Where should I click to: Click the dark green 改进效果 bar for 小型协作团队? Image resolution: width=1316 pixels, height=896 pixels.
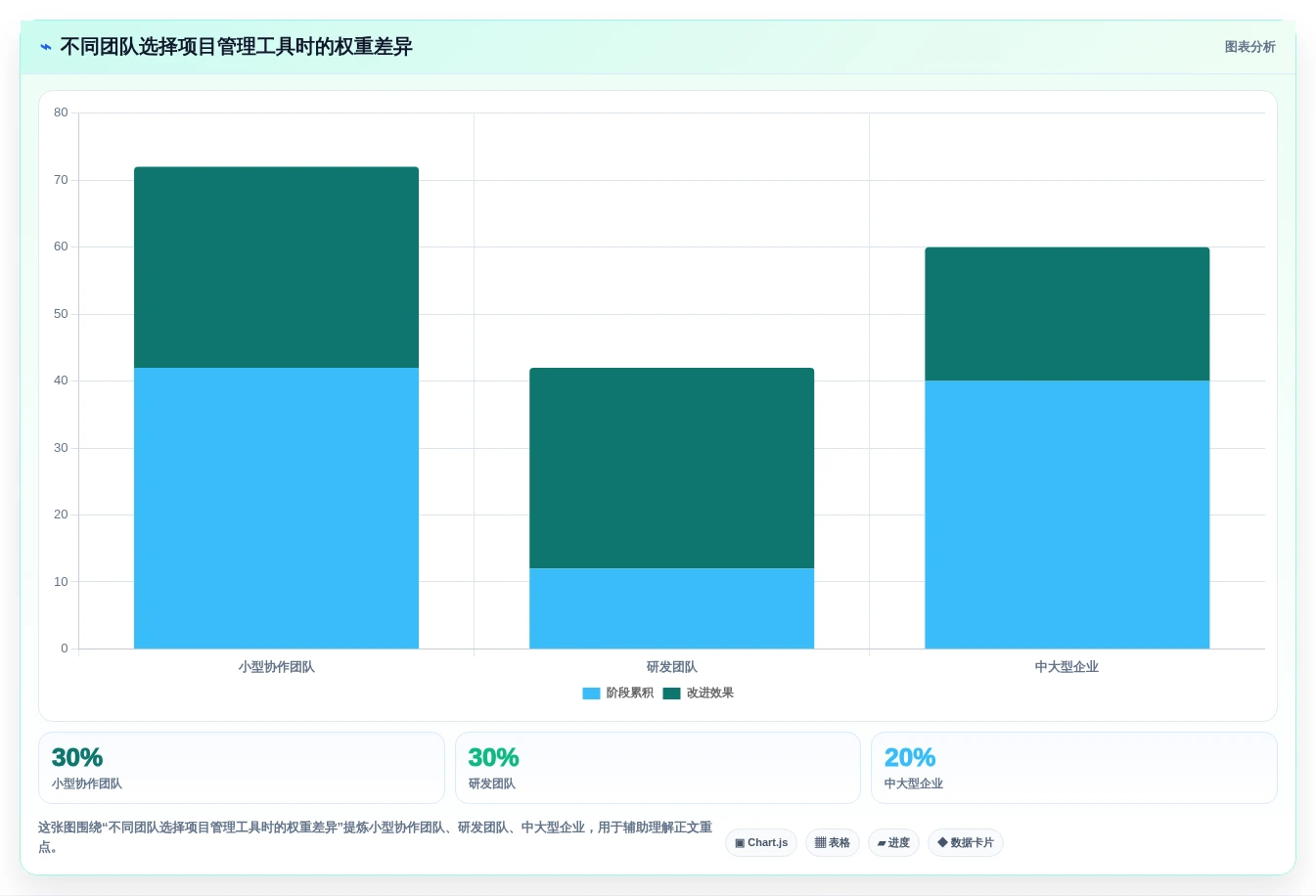[276, 267]
